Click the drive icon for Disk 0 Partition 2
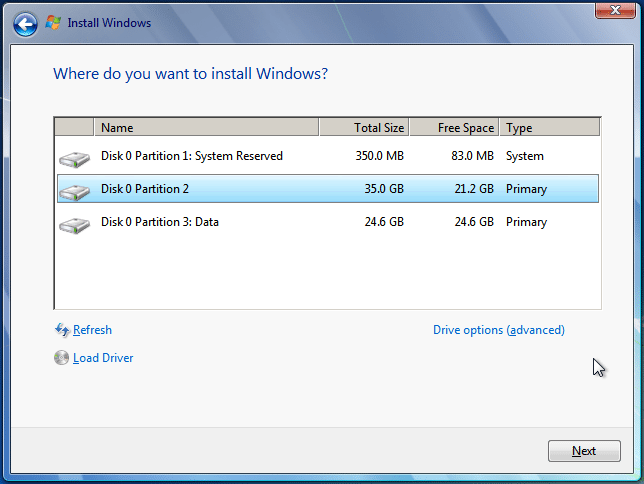644x484 pixels. (x=74, y=192)
